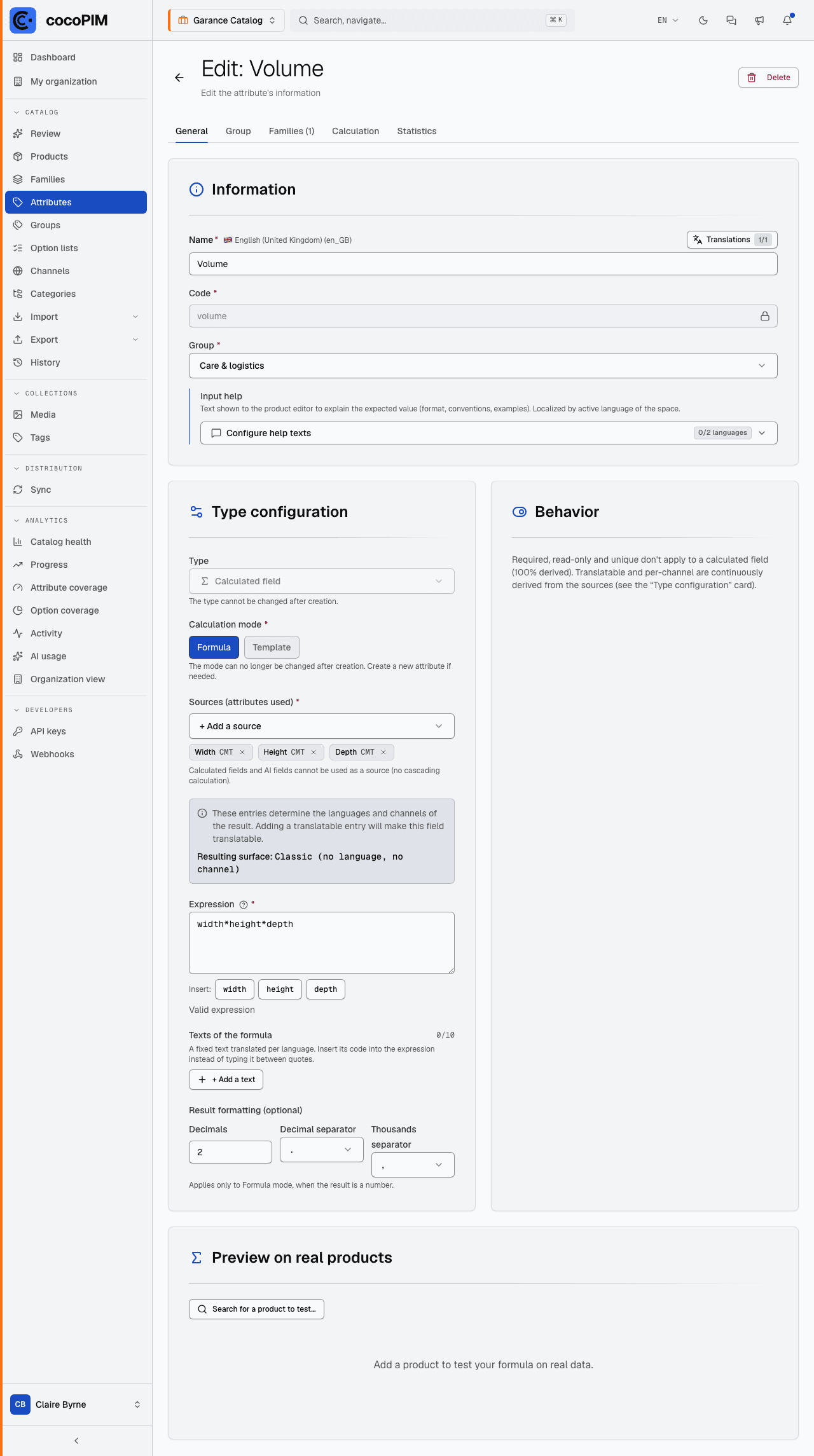
Task: Open AI usage in sidebar
Action: (76, 656)
